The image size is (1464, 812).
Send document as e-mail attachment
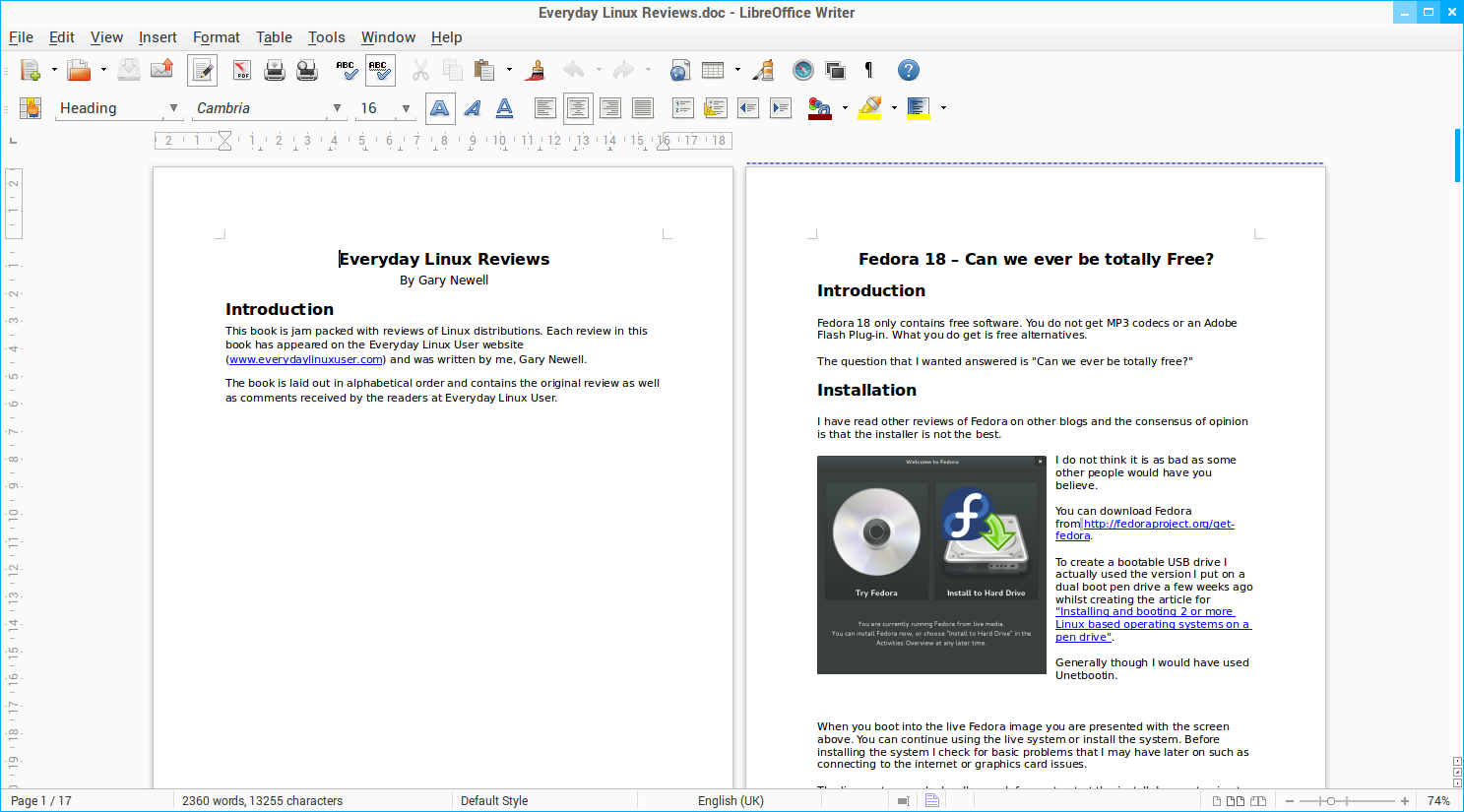coord(161,70)
